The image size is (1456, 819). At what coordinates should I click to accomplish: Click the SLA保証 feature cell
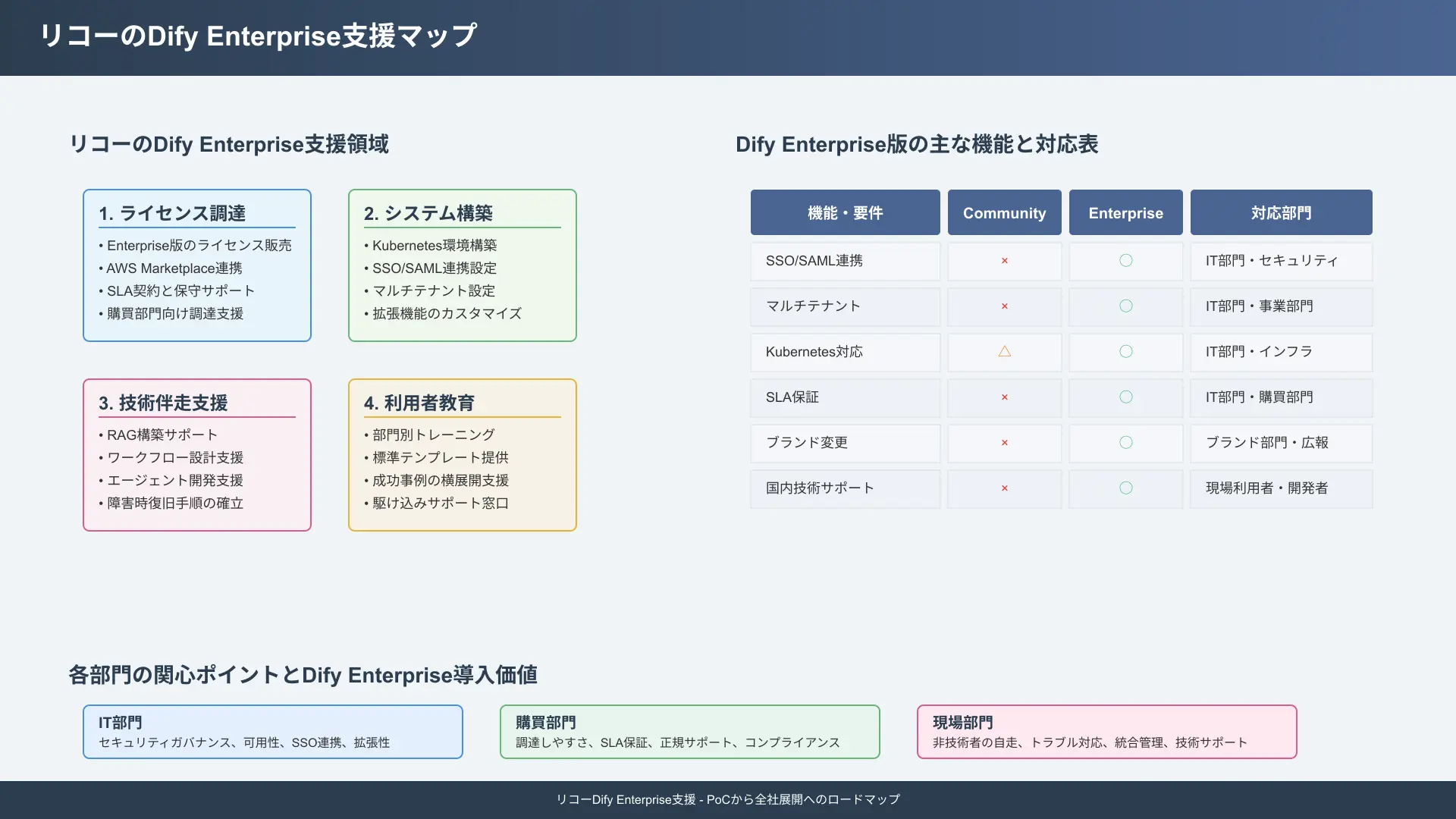coord(846,397)
